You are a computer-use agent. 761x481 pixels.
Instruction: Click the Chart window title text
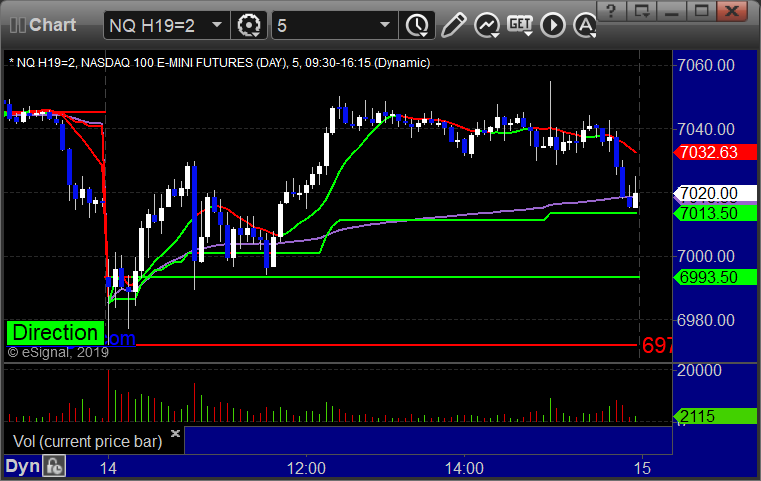click(52, 25)
